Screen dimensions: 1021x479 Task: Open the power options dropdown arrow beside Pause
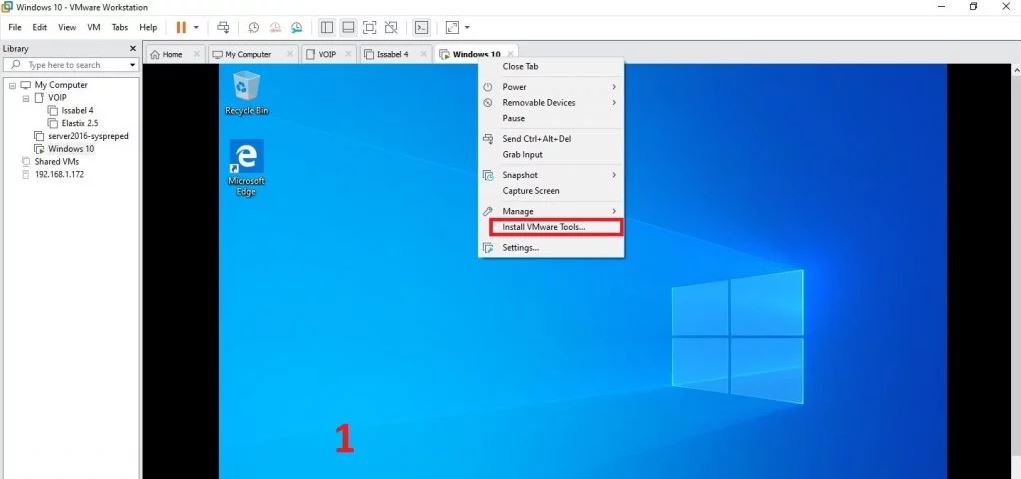tap(196, 27)
